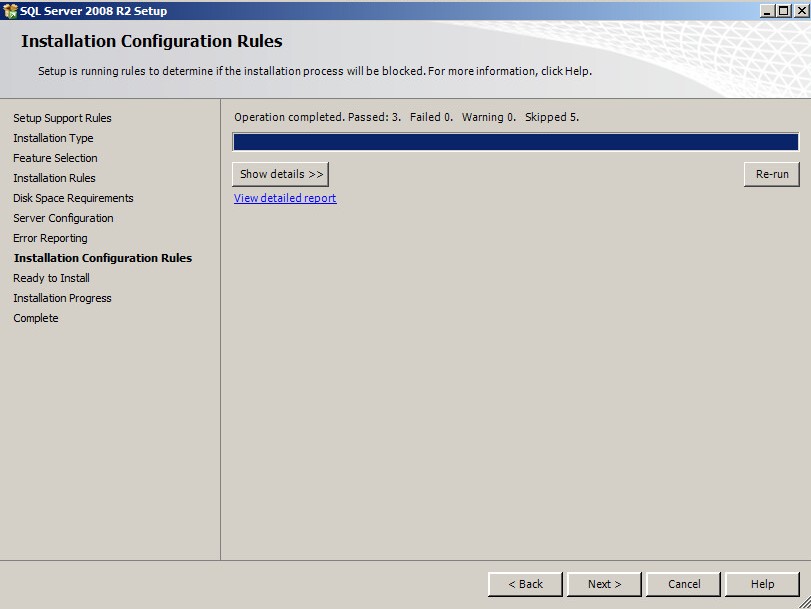Viewport: 811px width, 609px height.
Task: Select Server Configuration step
Action: [63, 218]
